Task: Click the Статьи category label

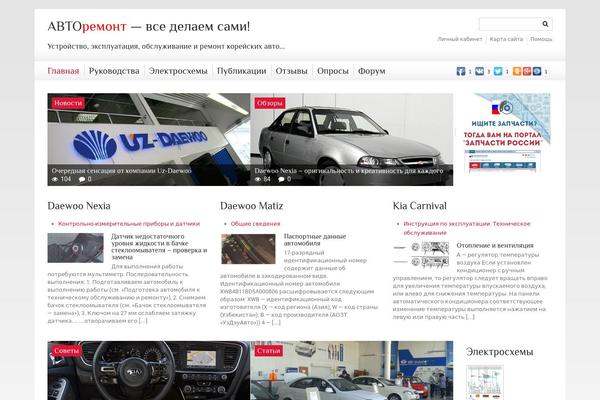Action: click(x=269, y=351)
